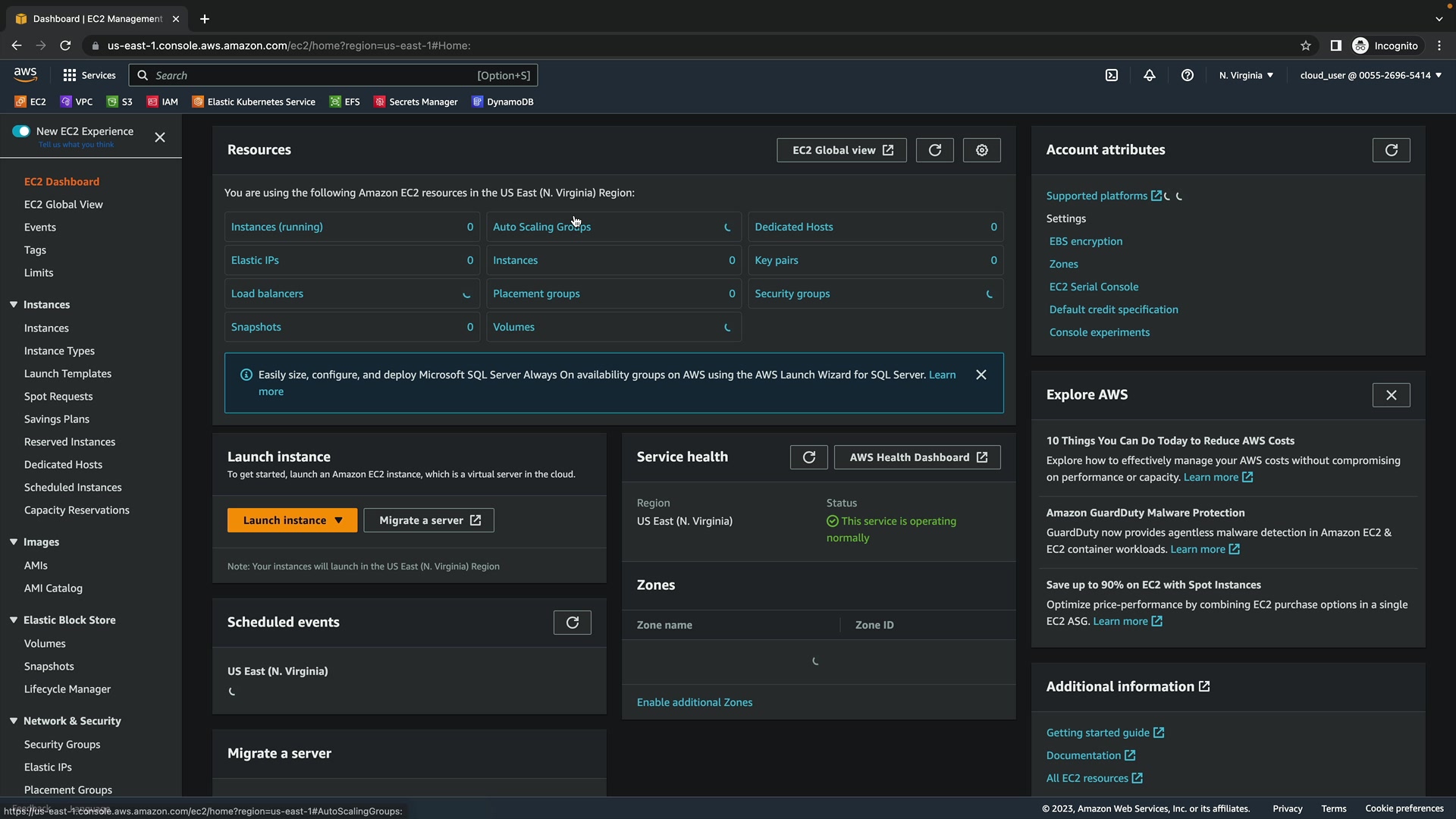Click the EC2 Global view button
Screen dimensions: 1456x819
click(841, 150)
